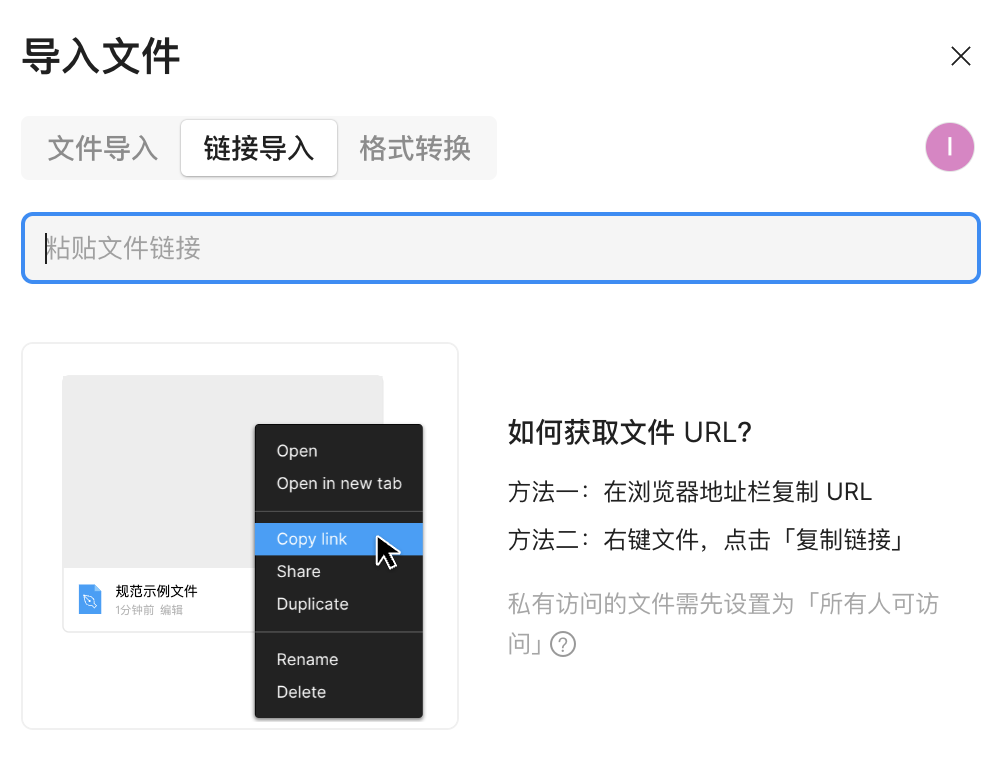Click the blue file icon in the illustration
This screenshot has height=774, width=988.
click(90, 599)
